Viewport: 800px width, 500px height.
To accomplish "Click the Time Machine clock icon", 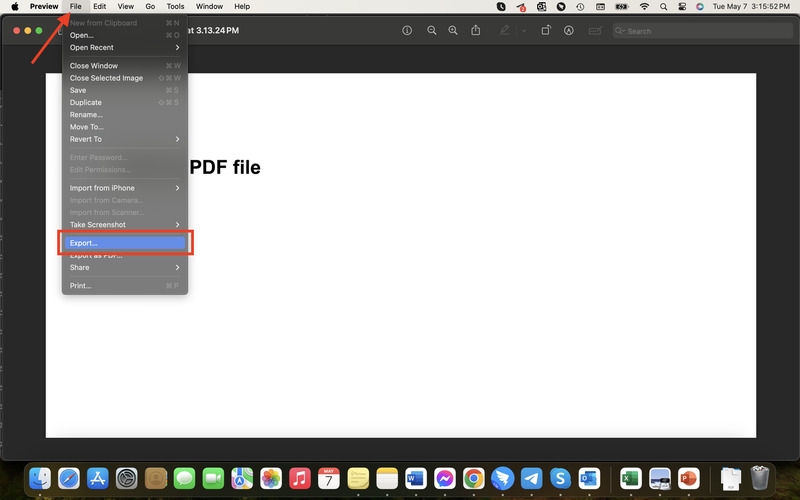I will 580,7.
